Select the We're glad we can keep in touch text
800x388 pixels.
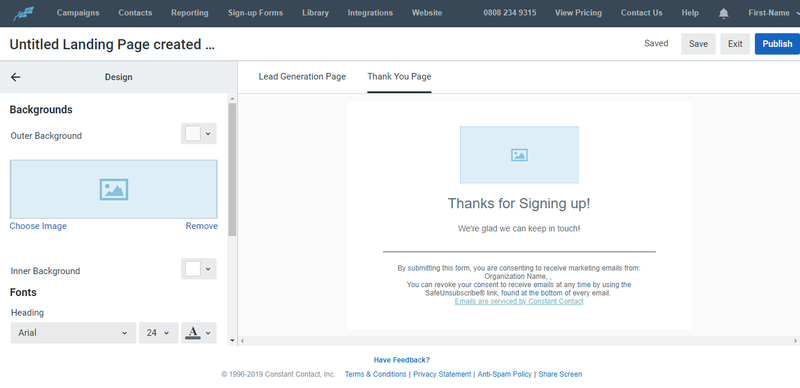point(519,229)
